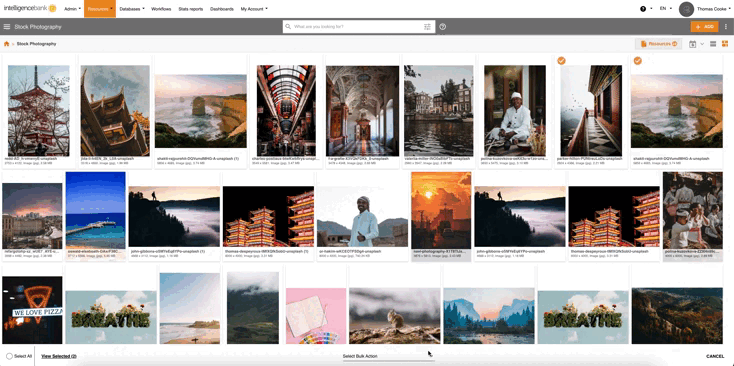734x366 pixels.
Task: Uncheck the last coastal cliffs image
Action: point(637,60)
